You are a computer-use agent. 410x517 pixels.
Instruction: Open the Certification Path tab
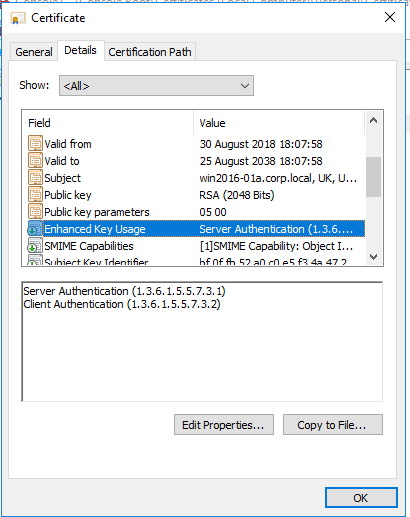pos(150,52)
